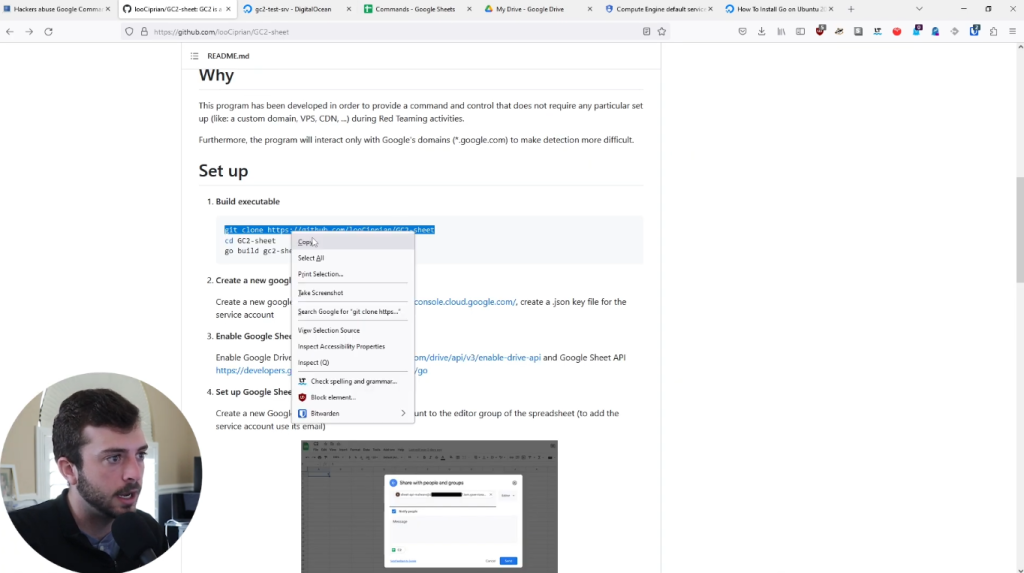The width and height of the screenshot is (1024, 573).
Task: Click the page vertical scrollbar thumb
Action: [1019, 229]
